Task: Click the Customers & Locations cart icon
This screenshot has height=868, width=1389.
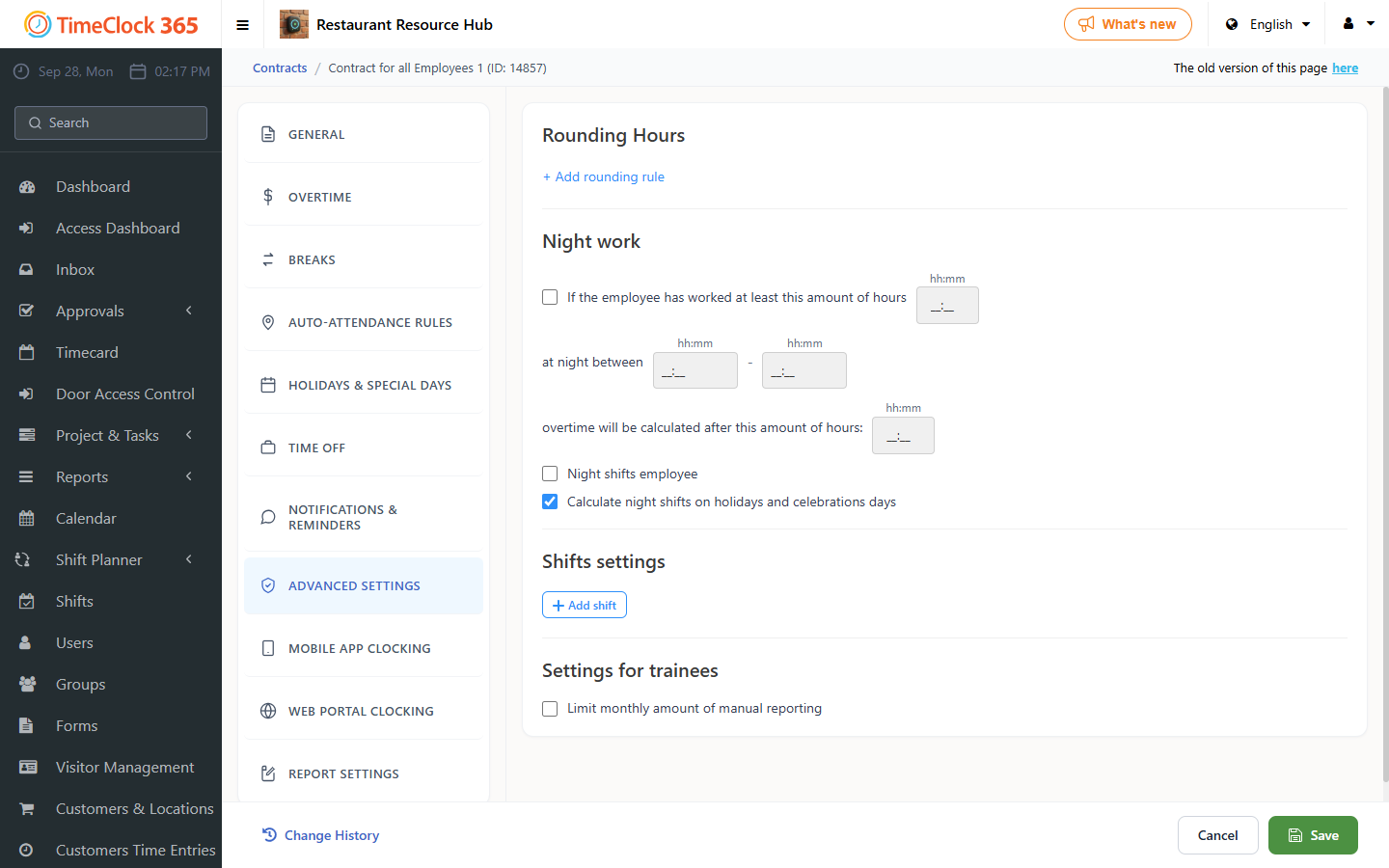Action: [x=27, y=809]
